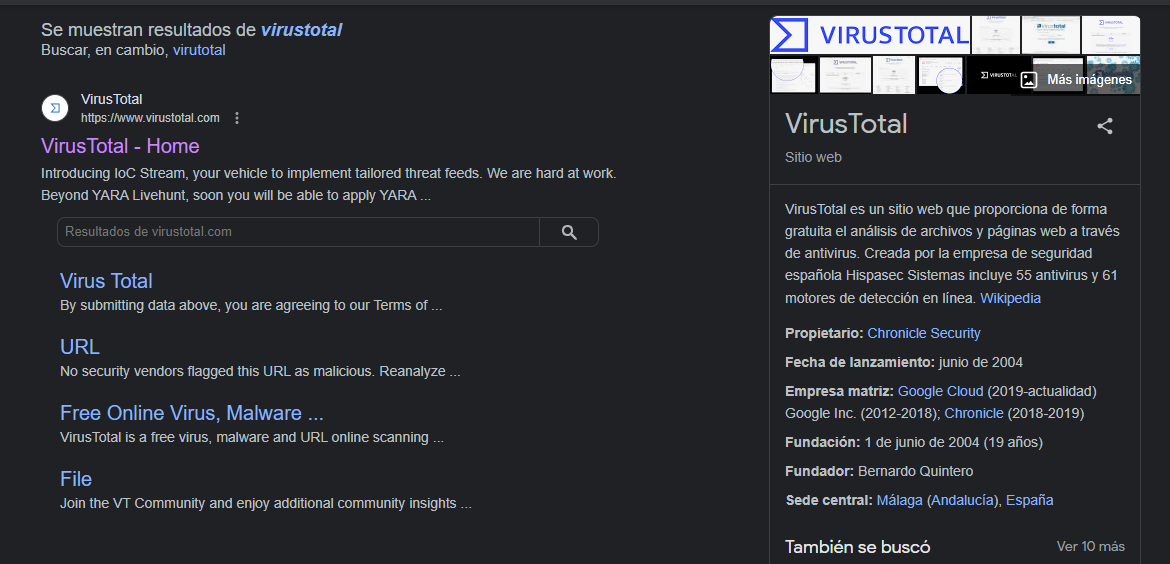Open the three-dot options for the VirusTotal result

click(x=237, y=118)
